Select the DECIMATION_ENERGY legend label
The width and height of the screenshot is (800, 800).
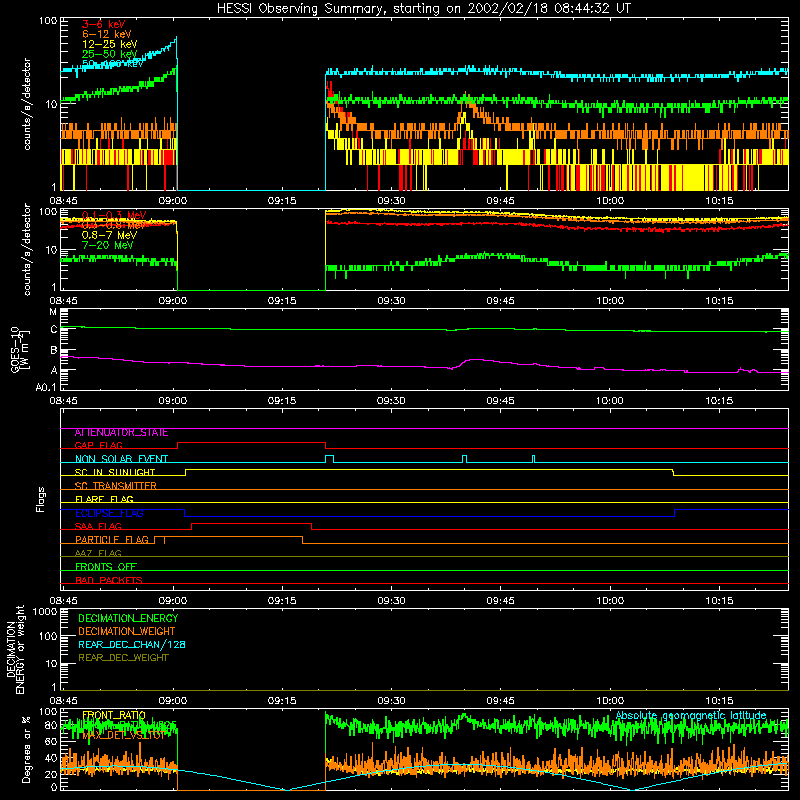(x=128, y=618)
